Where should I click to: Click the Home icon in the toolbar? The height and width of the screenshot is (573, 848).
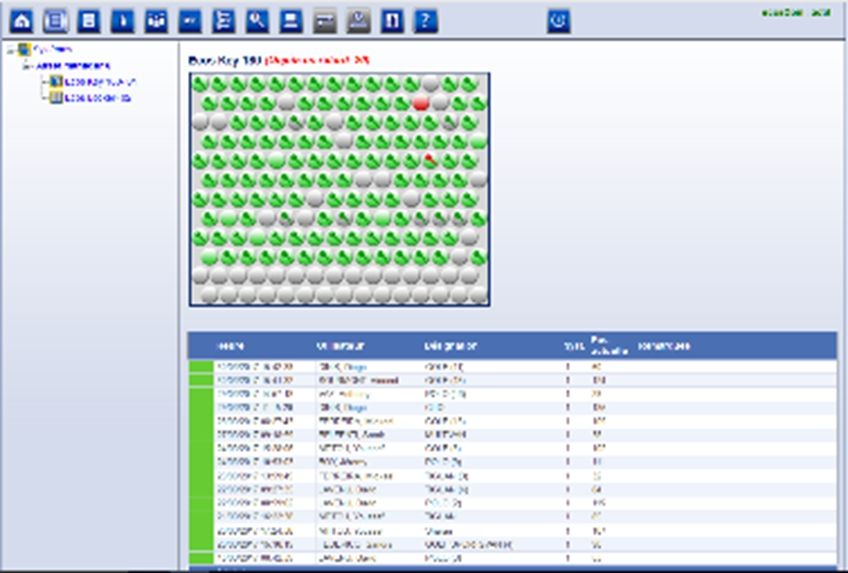(22, 19)
